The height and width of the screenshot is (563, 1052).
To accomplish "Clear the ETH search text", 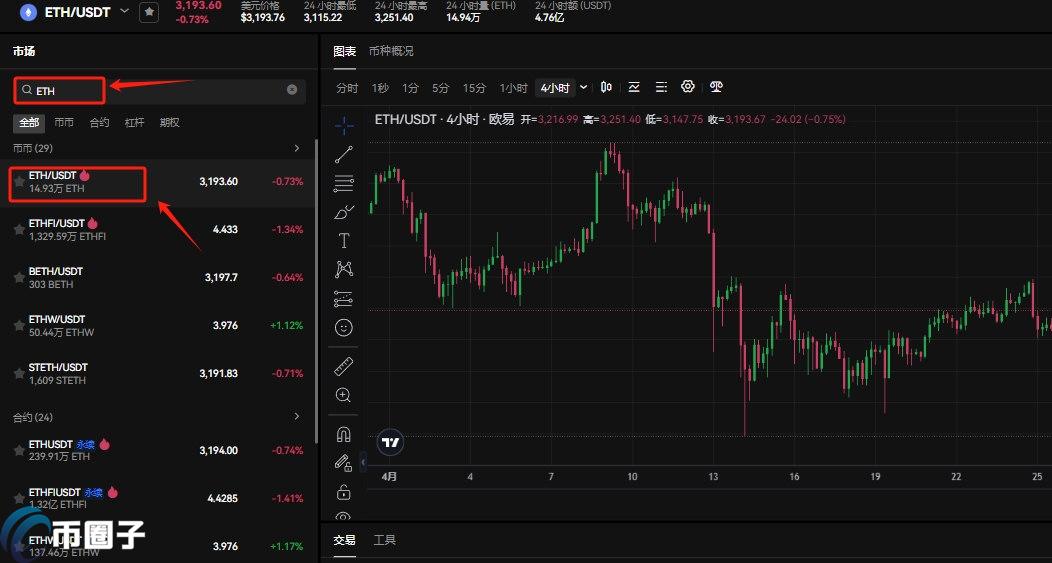I will tap(292, 90).
